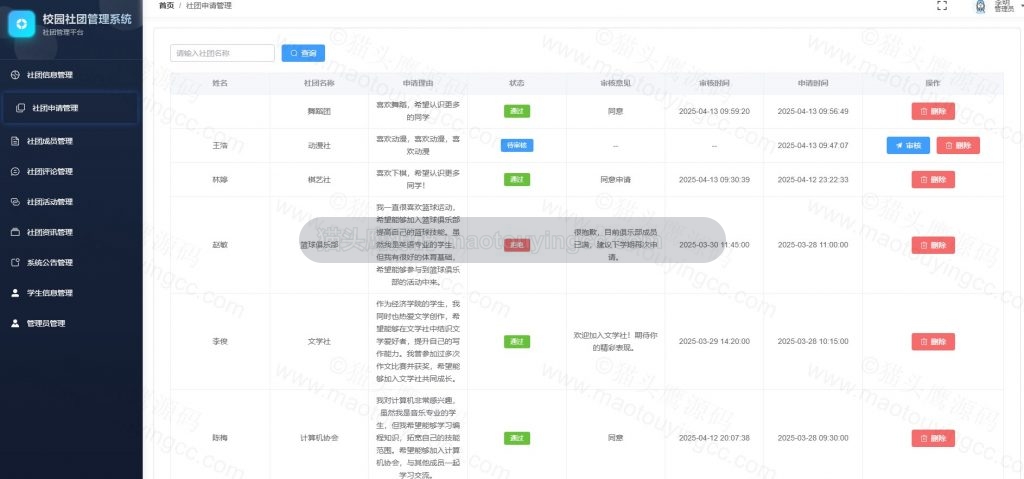Click the 姓名 column header

[x=220, y=84]
